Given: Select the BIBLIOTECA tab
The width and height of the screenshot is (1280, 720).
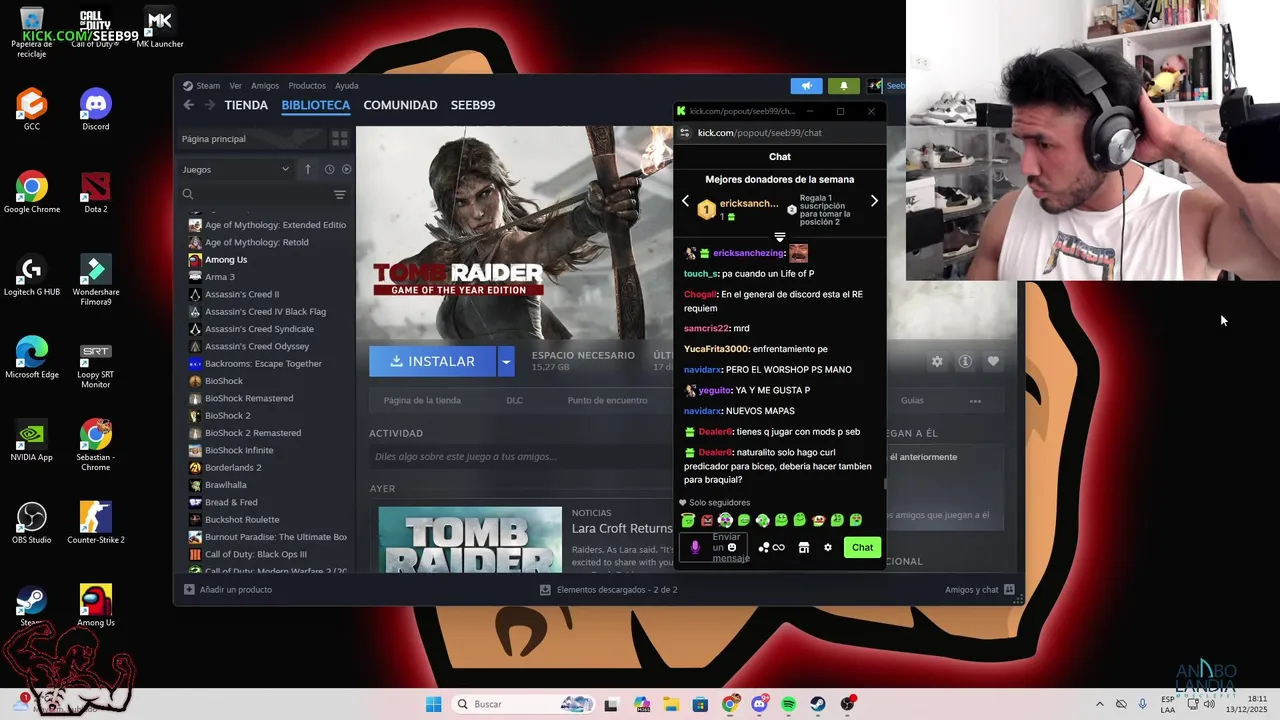Looking at the screenshot, I should [x=315, y=105].
